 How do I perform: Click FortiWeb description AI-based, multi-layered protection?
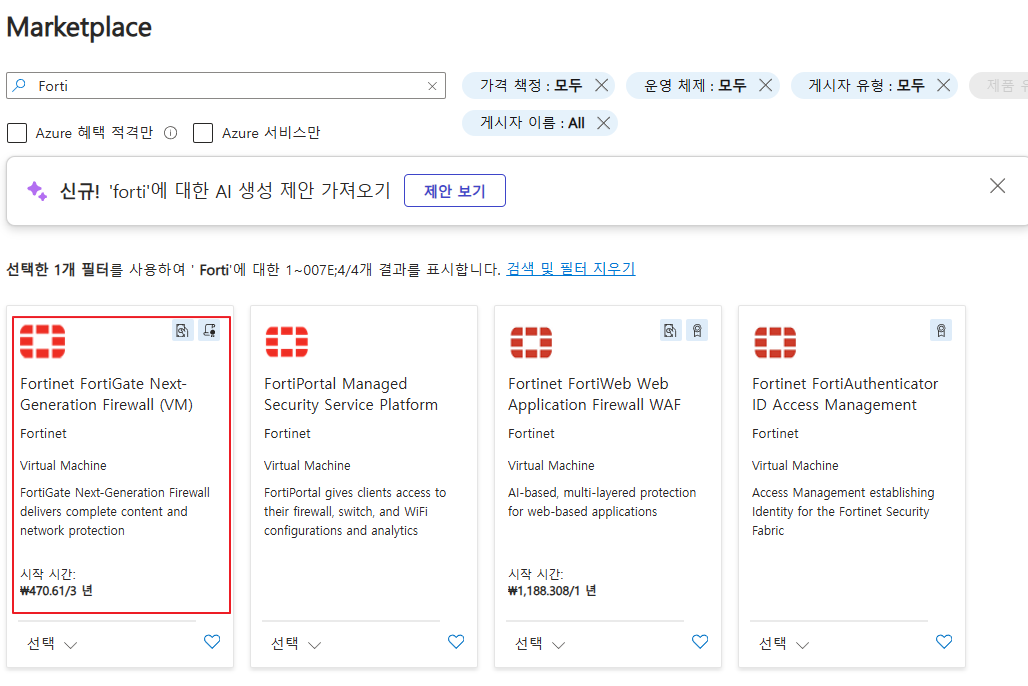602,502
